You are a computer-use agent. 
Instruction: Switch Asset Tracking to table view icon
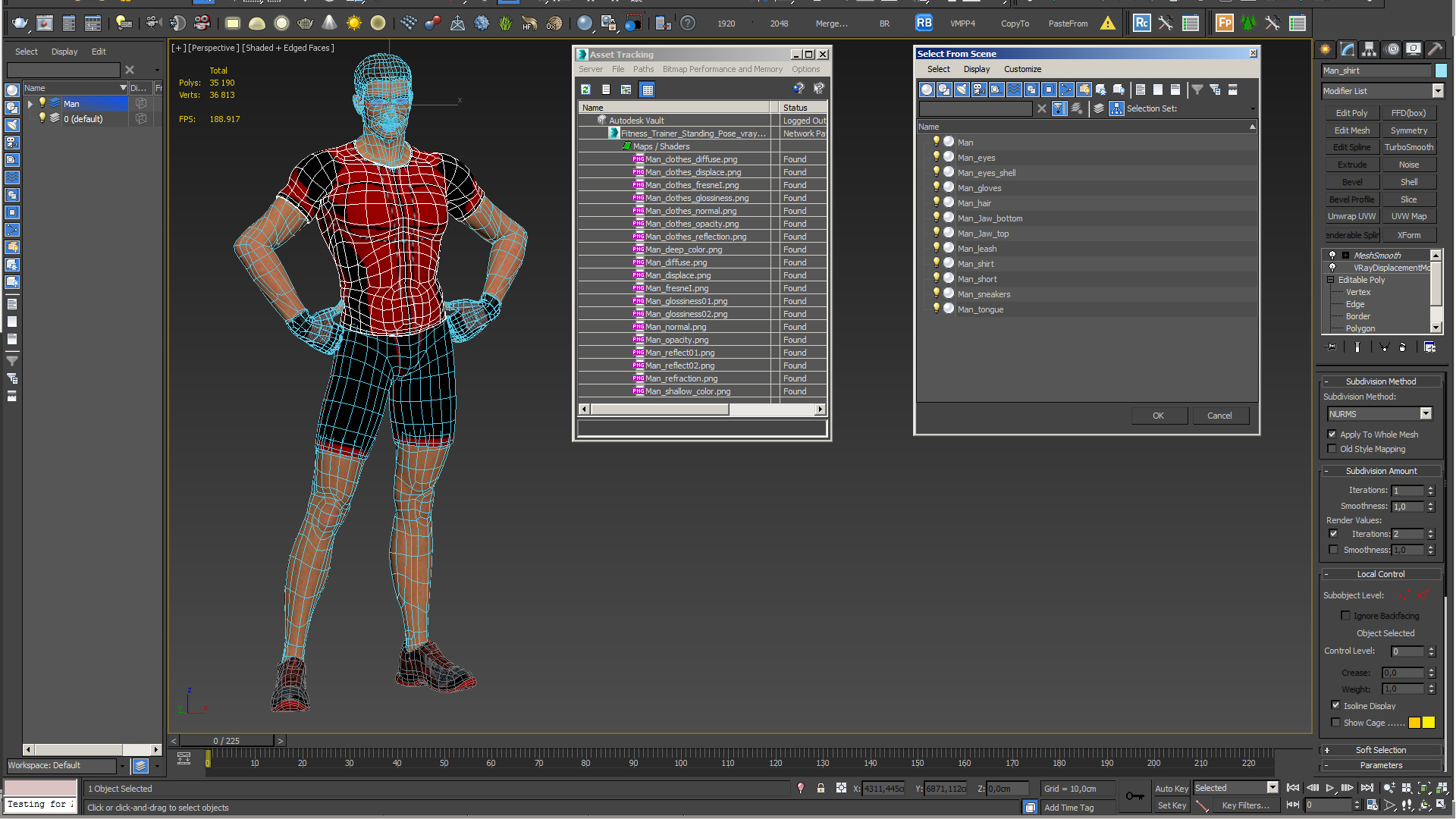coord(648,89)
